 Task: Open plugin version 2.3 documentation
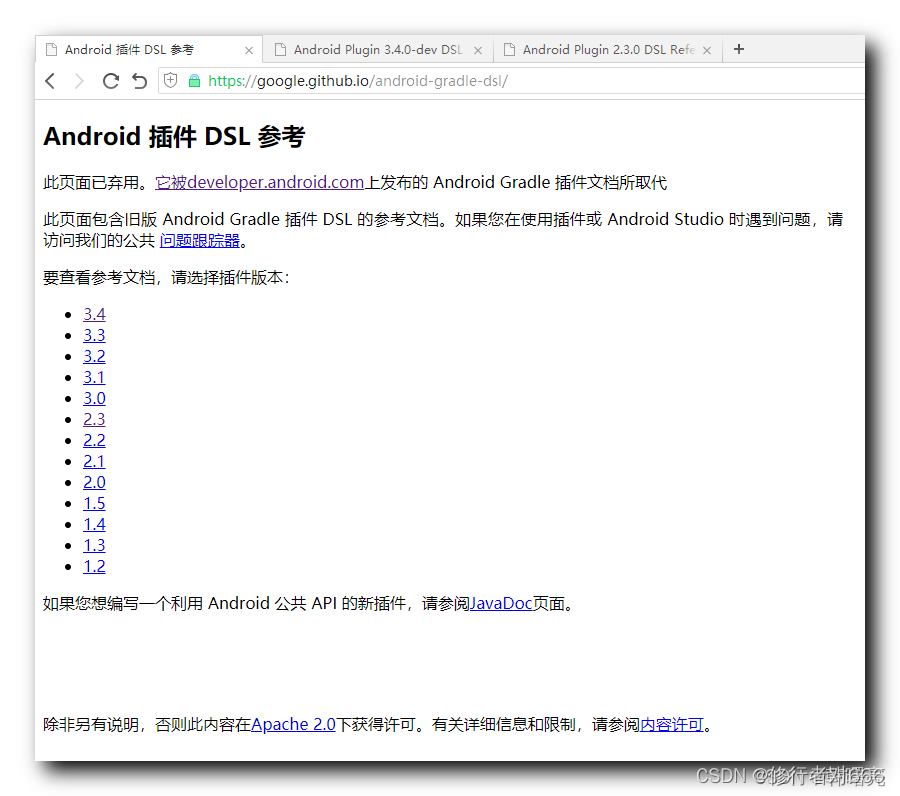(x=94, y=418)
